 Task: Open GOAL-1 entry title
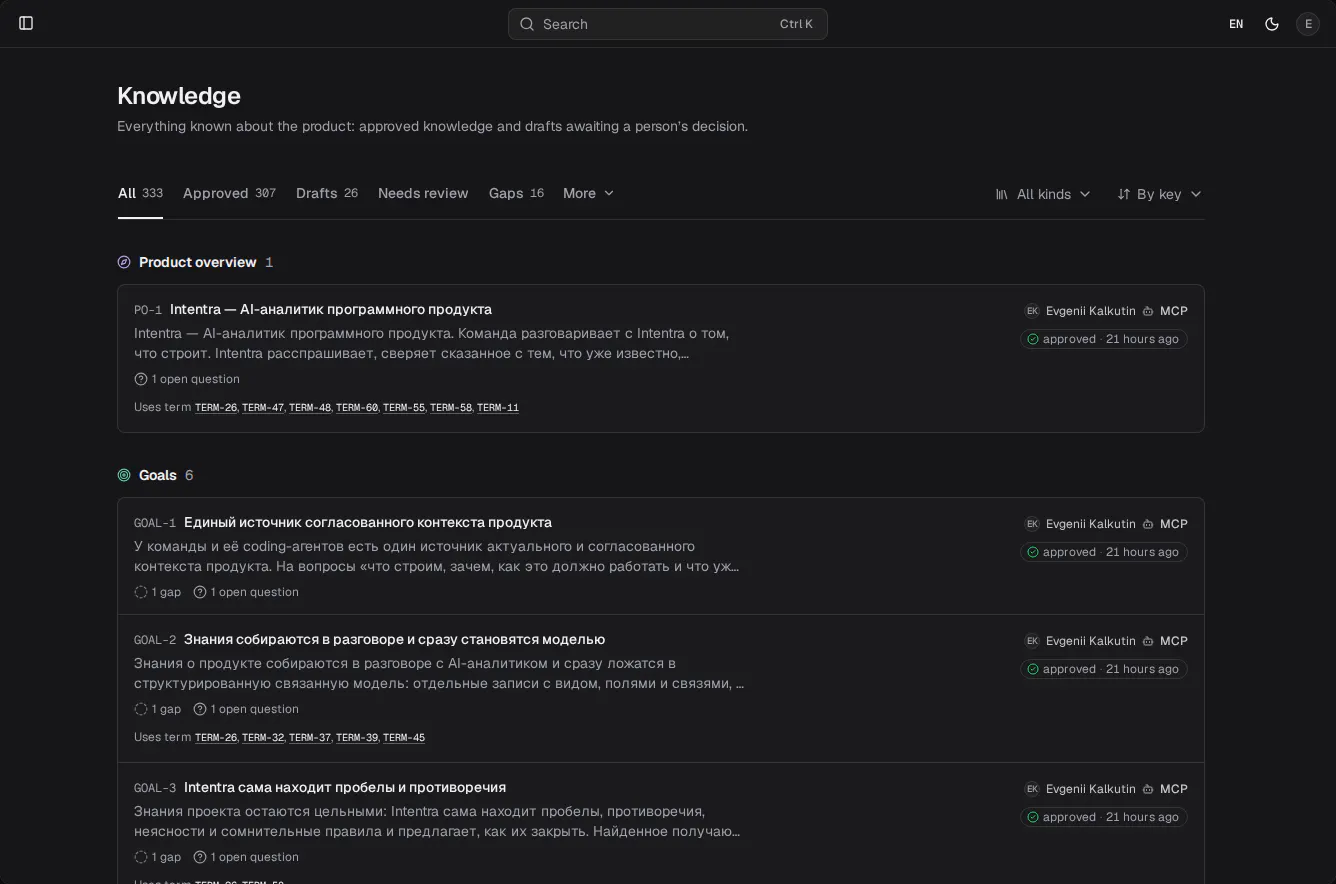[368, 522]
